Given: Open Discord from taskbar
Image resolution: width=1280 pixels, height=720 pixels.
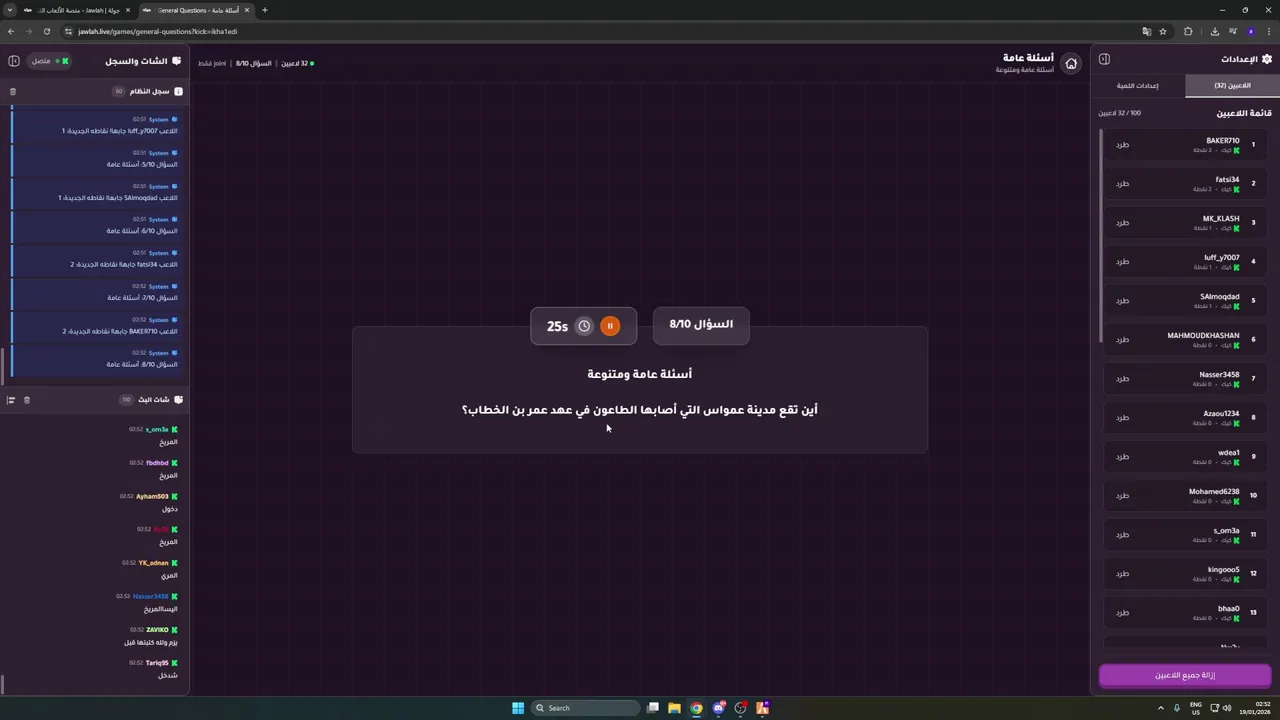Looking at the screenshot, I should tap(718, 708).
